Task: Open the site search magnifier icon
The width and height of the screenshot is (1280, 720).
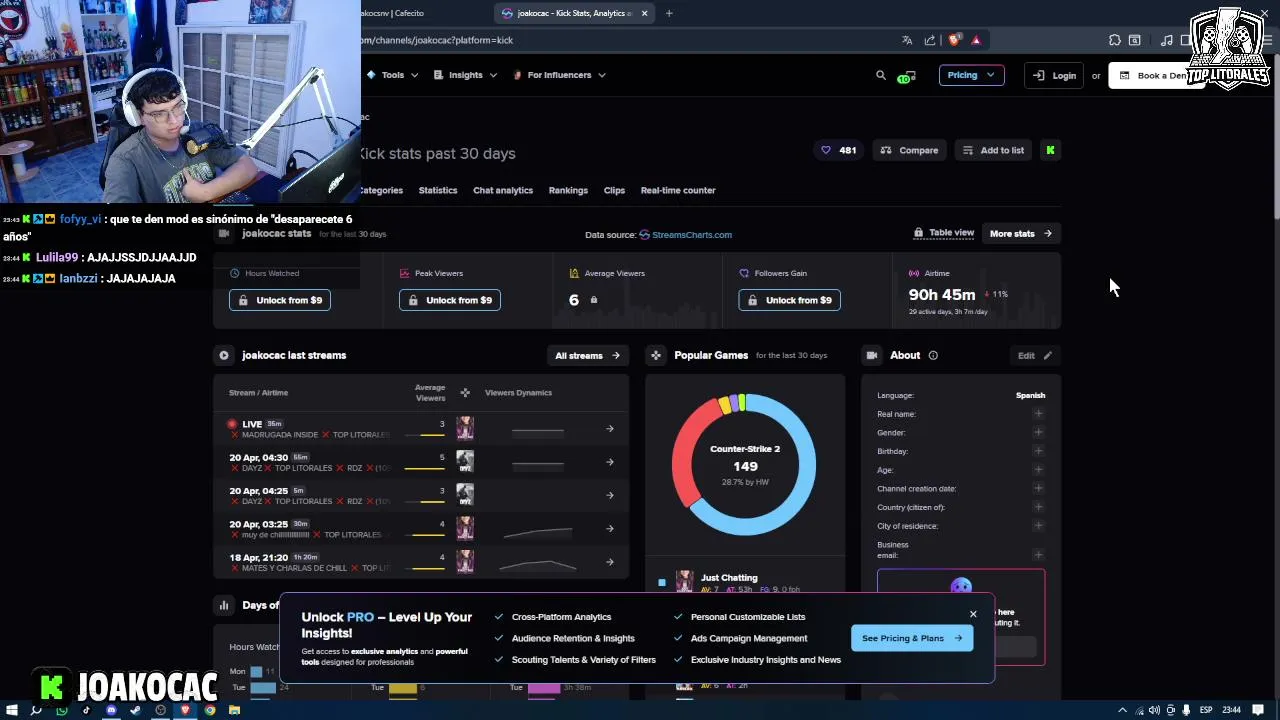Action: point(880,75)
